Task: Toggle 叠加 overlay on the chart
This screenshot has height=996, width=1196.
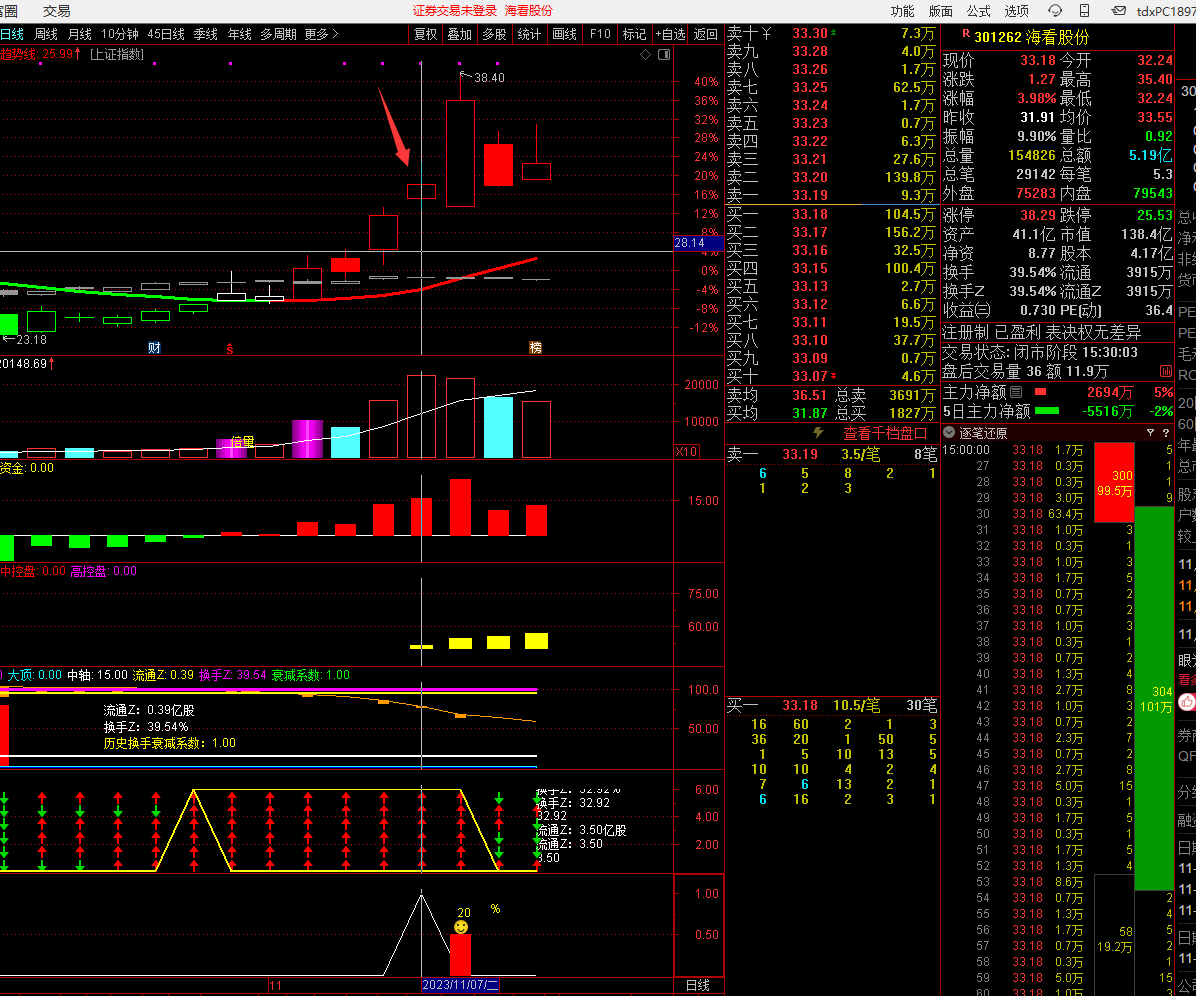Action: pyautogui.click(x=459, y=34)
